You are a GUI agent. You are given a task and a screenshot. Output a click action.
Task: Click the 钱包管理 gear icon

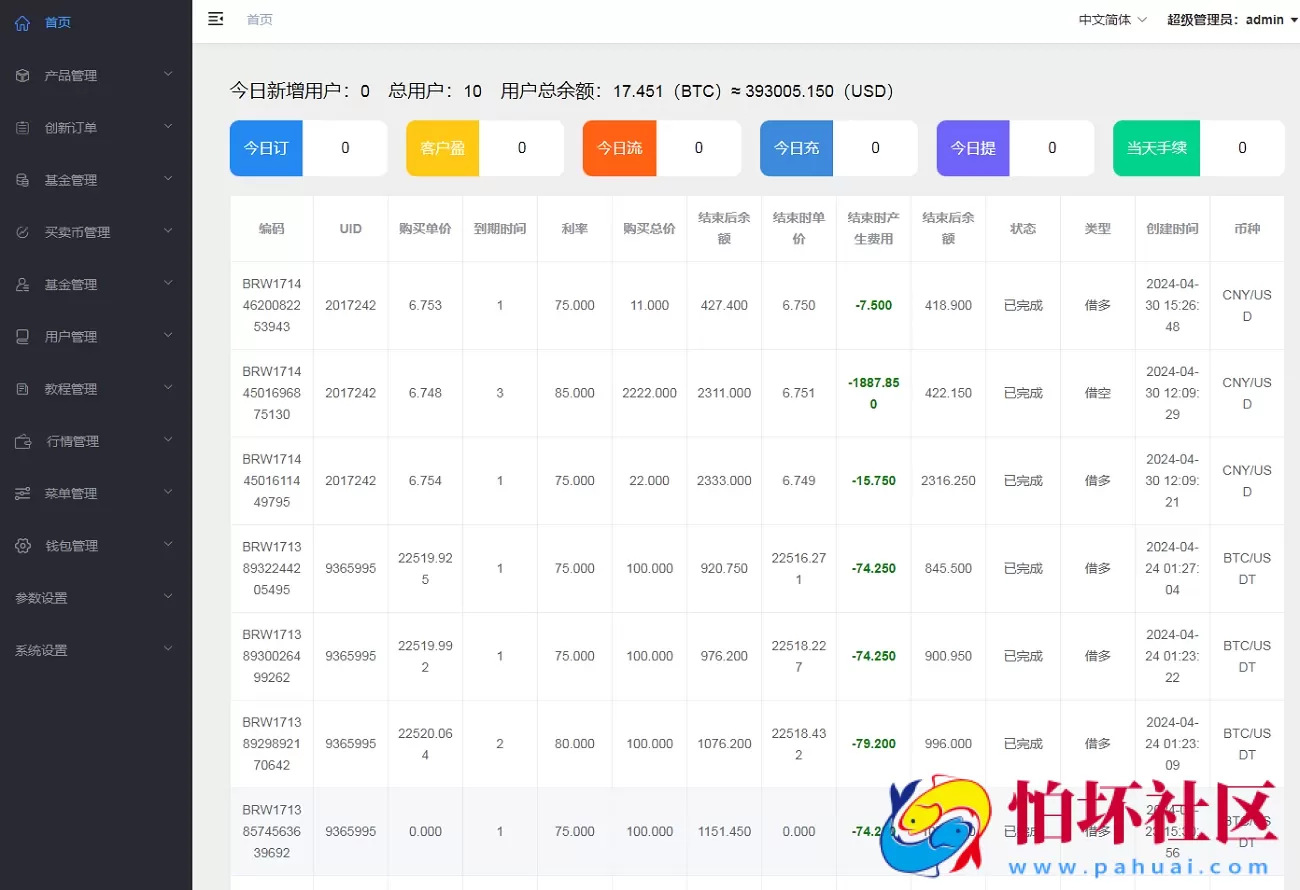pyautogui.click(x=22, y=545)
